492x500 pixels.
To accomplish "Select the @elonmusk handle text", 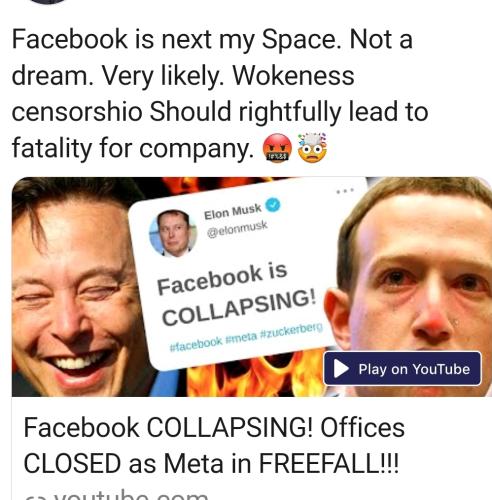I will click(x=237, y=229).
